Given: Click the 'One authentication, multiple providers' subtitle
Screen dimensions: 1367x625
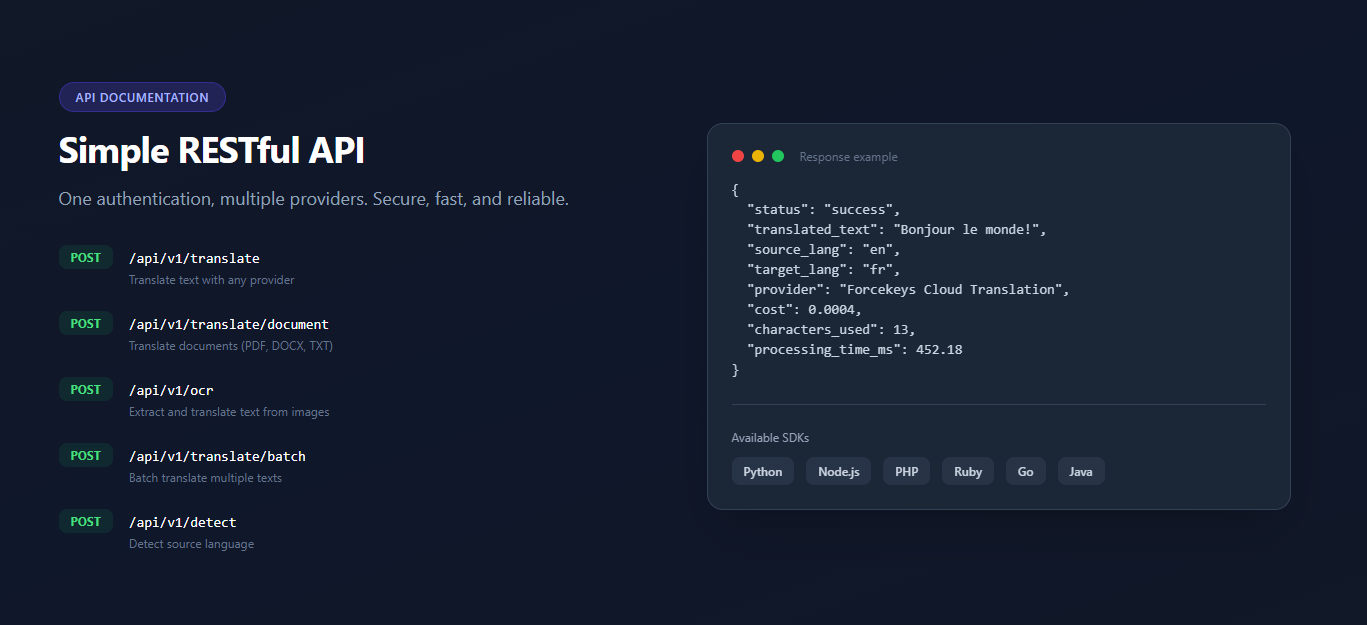Looking at the screenshot, I should coord(314,199).
